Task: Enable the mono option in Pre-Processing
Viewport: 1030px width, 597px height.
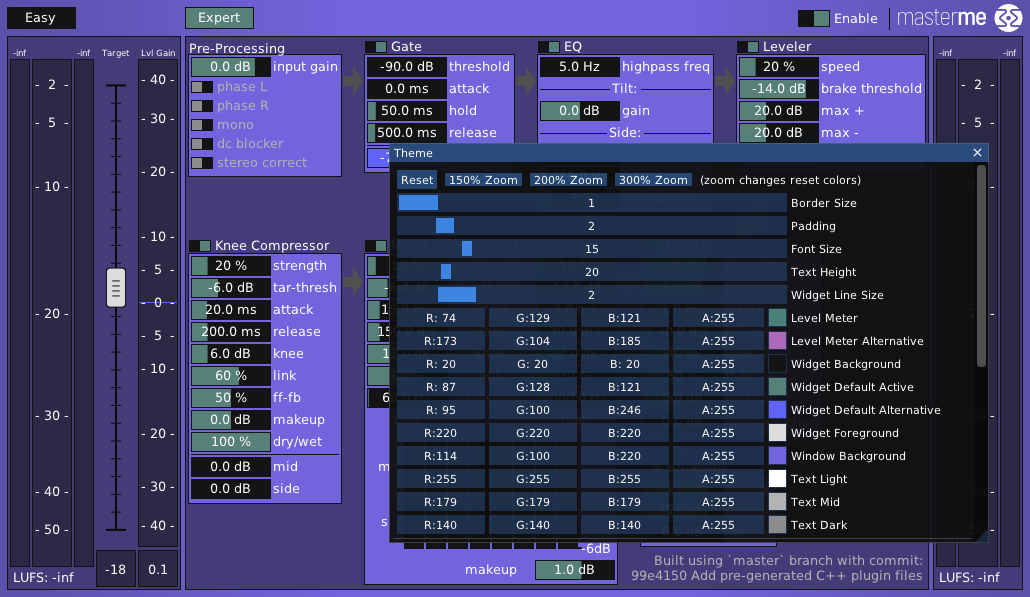Action: pyautogui.click(x=202, y=125)
